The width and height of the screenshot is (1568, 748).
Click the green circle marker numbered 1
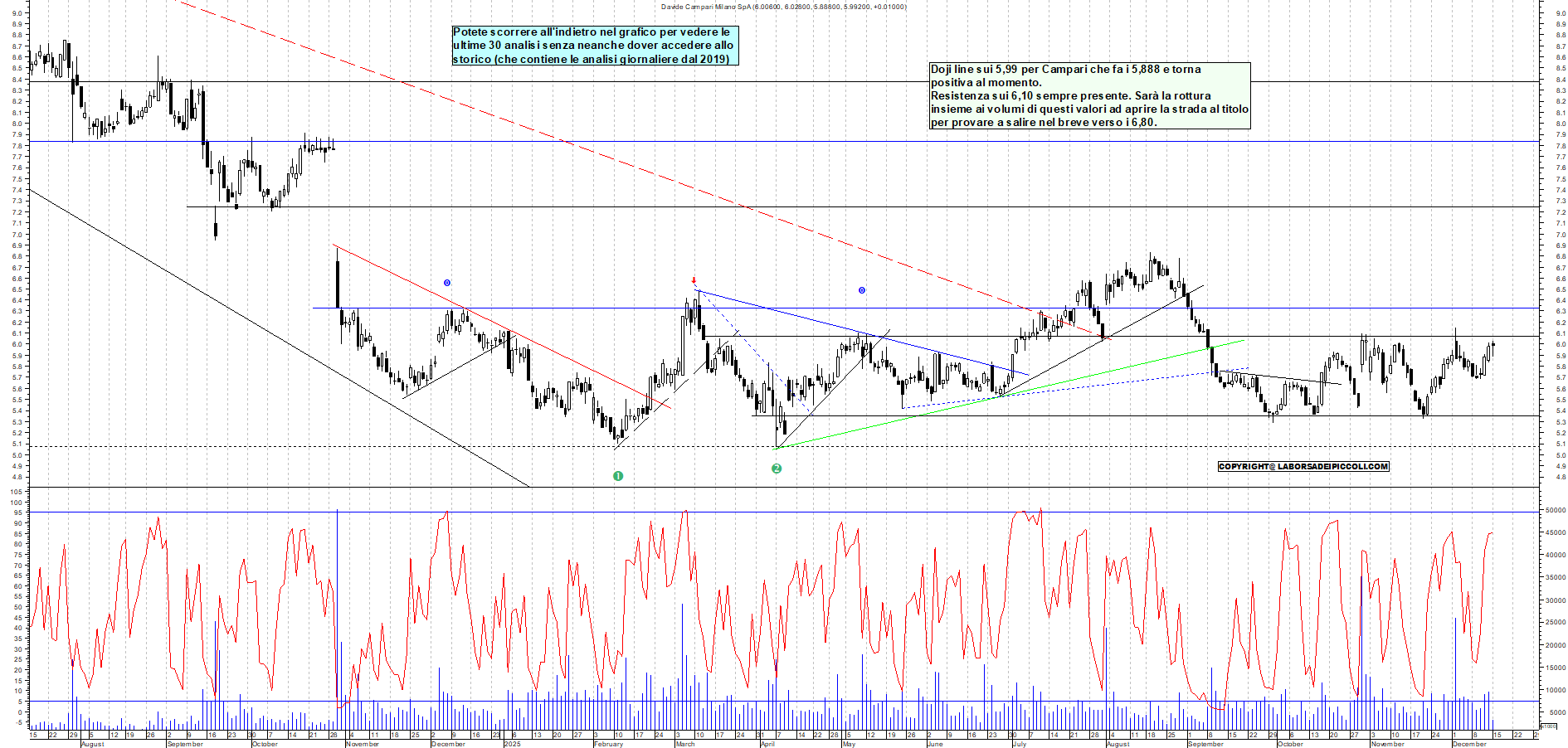617,476
